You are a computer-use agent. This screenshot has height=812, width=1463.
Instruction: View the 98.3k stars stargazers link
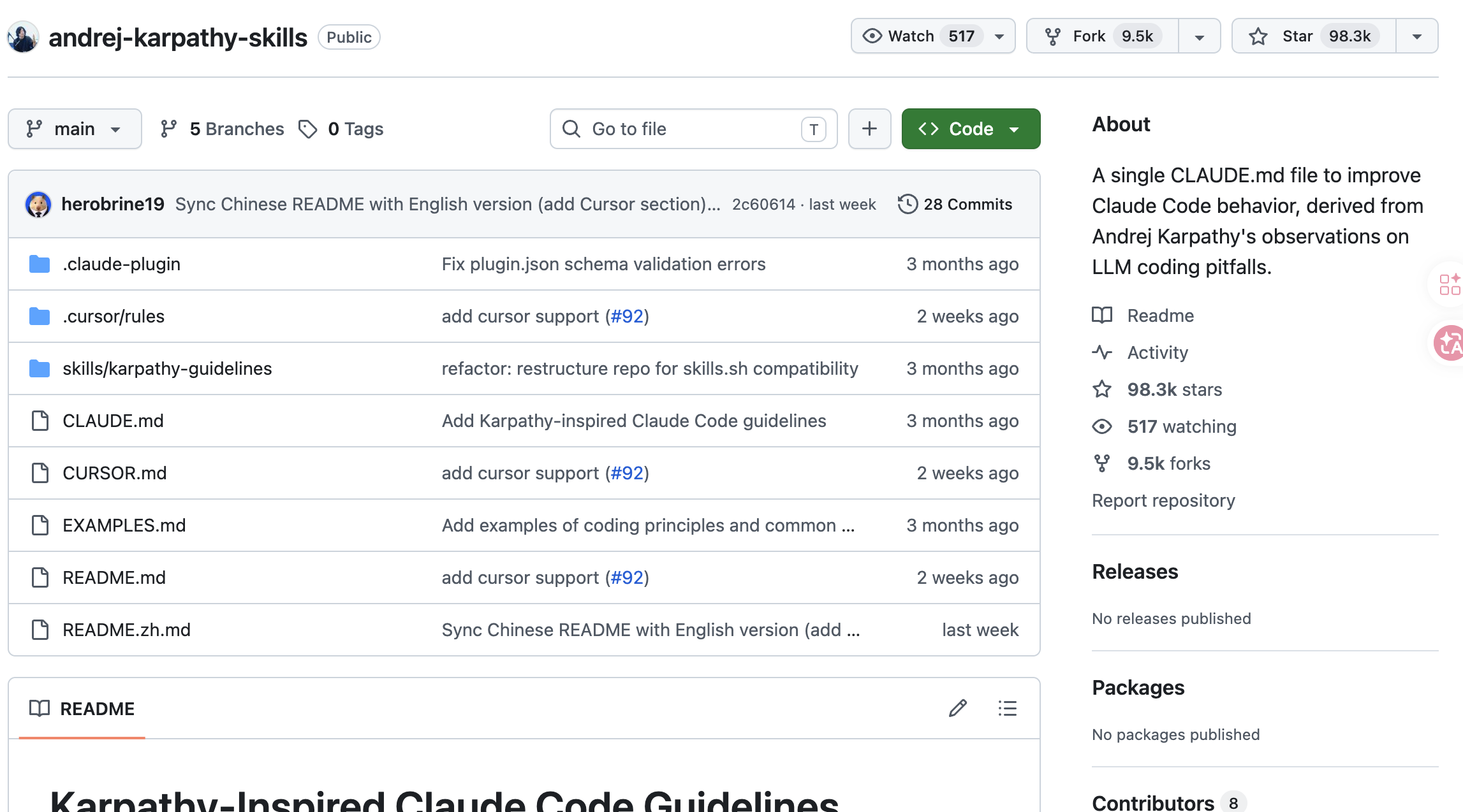point(1174,389)
